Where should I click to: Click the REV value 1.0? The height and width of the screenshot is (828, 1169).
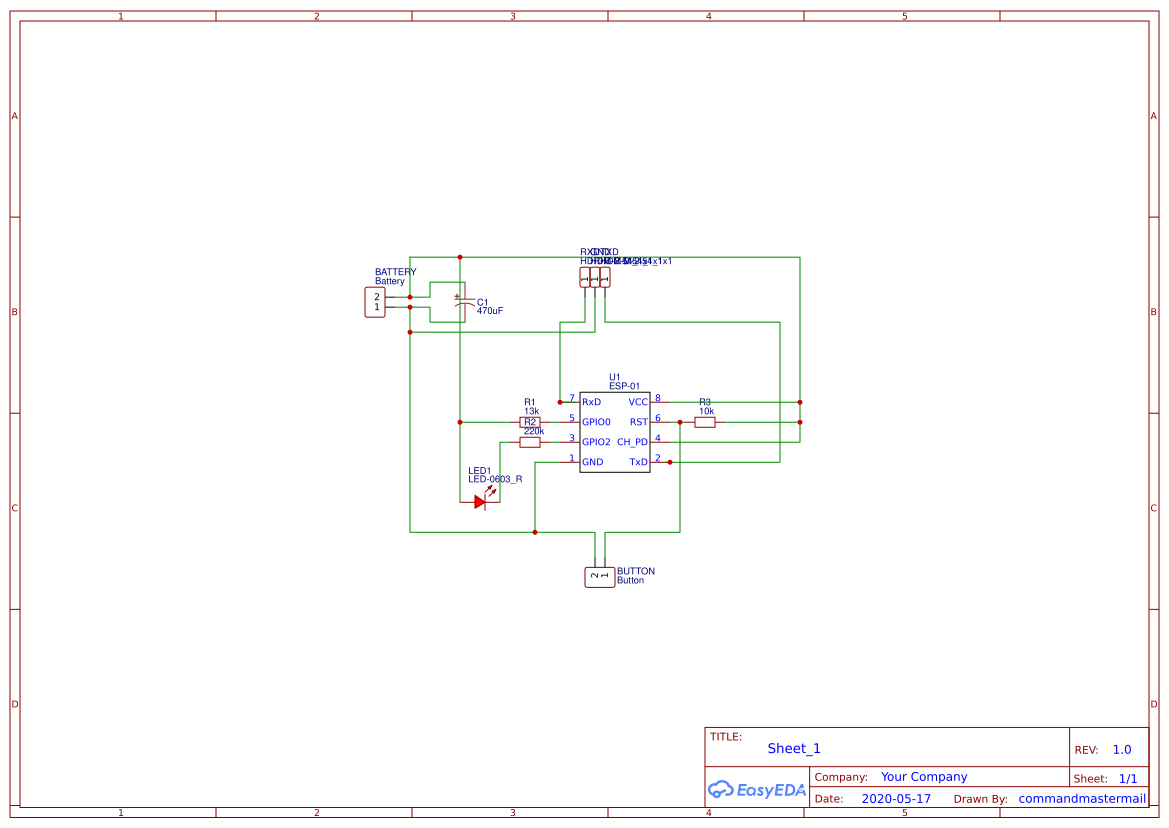pos(1121,749)
